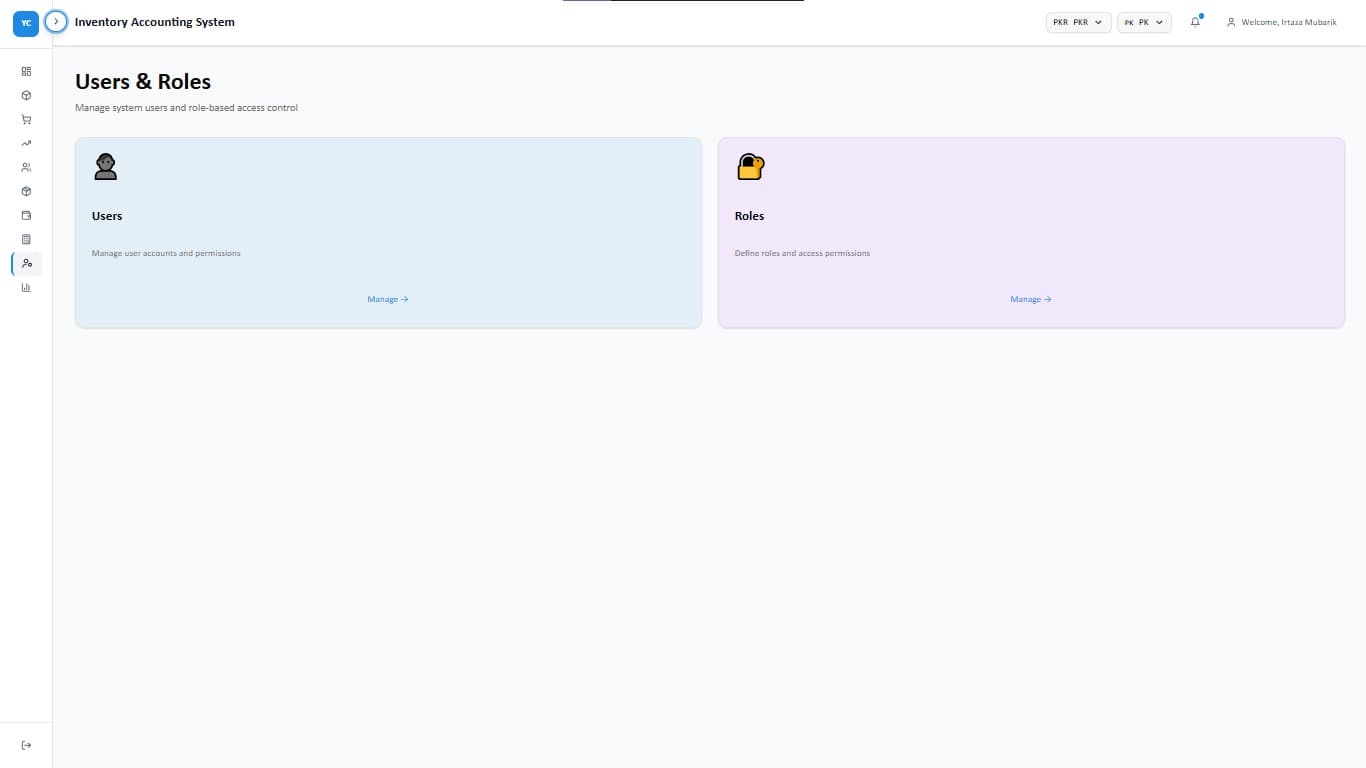The height and width of the screenshot is (768, 1366).
Task: Click the calculator ledger sidebar icon
Action: pyautogui.click(x=26, y=239)
